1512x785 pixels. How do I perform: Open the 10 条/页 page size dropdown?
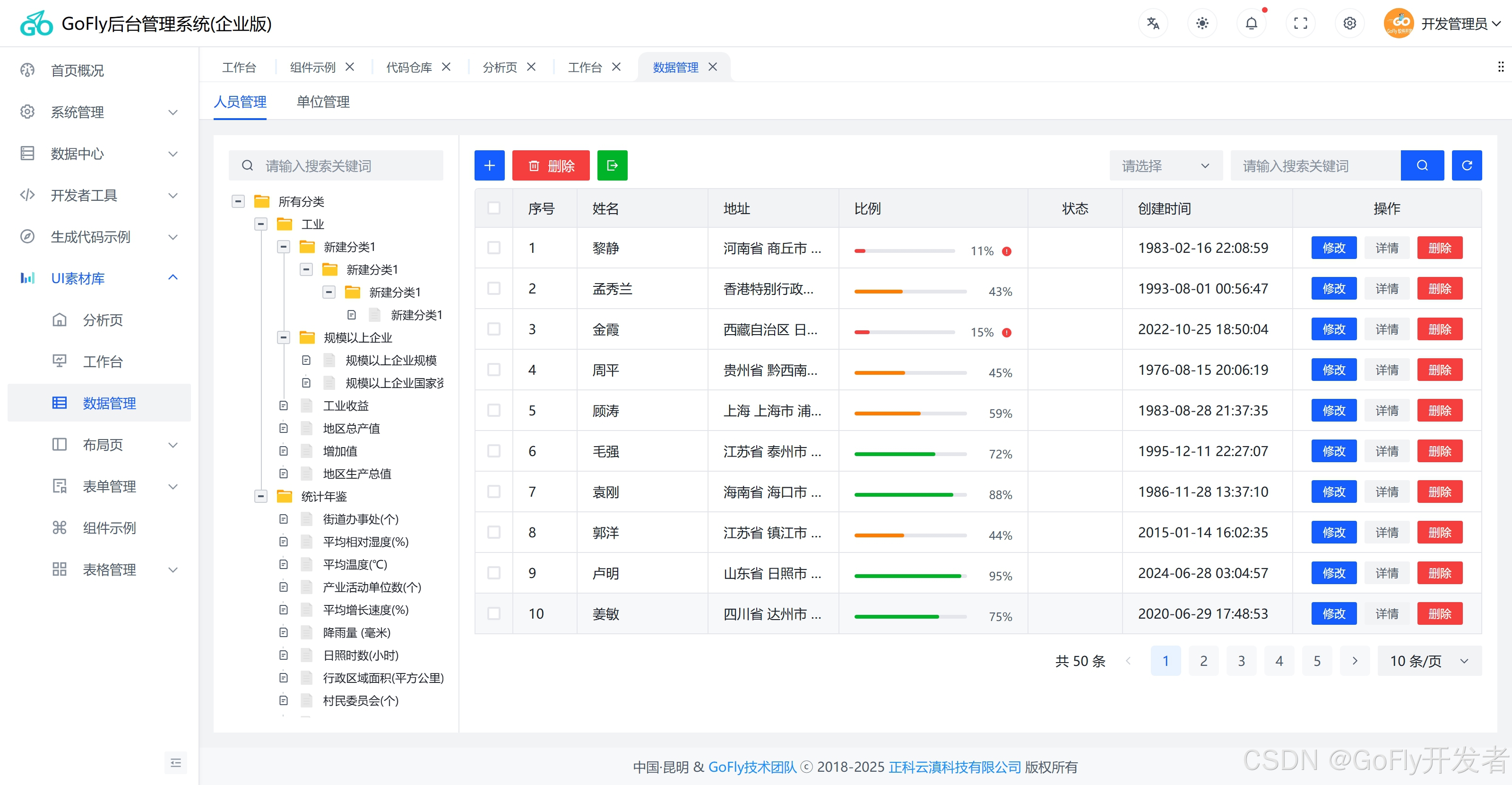pyautogui.click(x=1429, y=661)
